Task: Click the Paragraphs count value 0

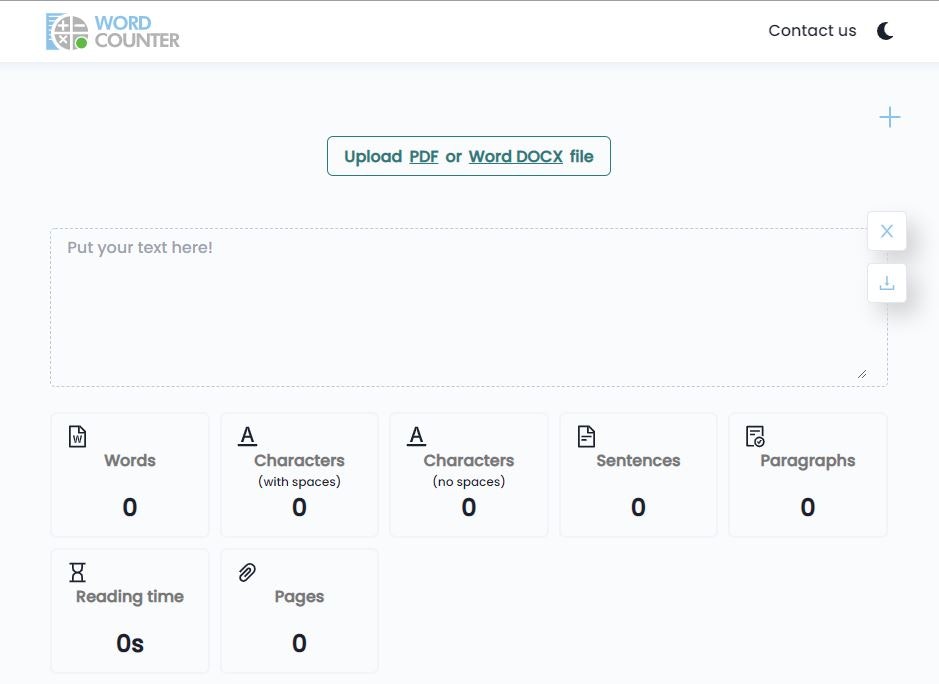Action: click(x=808, y=507)
